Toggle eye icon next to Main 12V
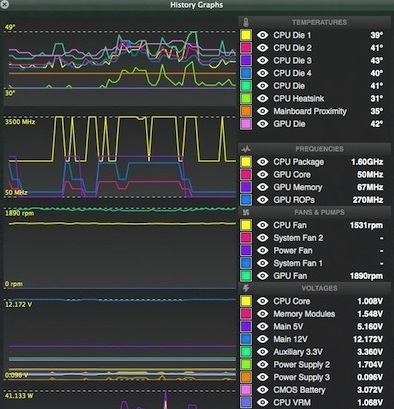The height and width of the screenshot is (409, 394). (x=263, y=339)
